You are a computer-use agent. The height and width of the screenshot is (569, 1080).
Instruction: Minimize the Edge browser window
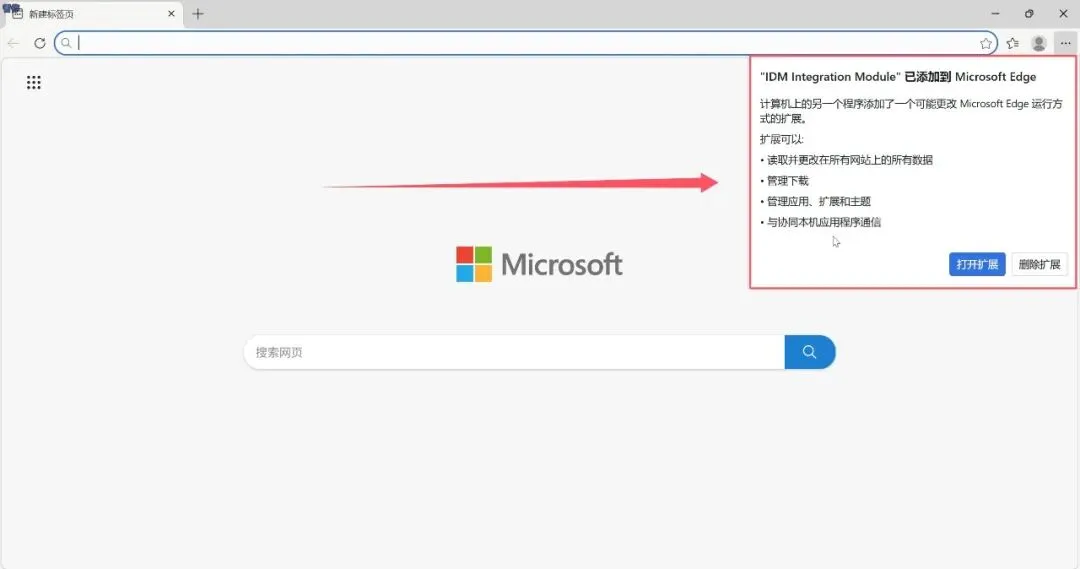coord(995,14)
